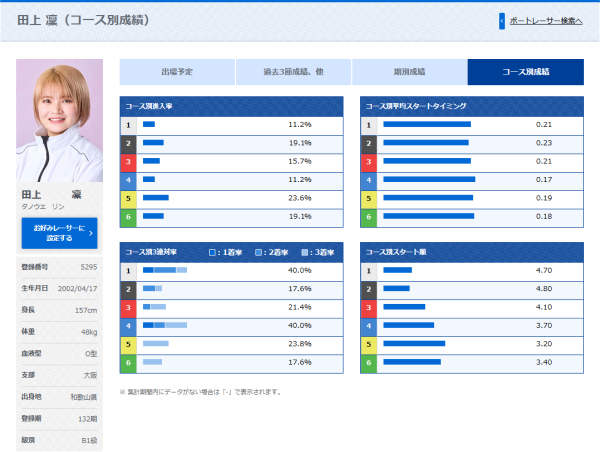Click the お好みレーサーに設定する button
This screenshot has width=600, height=452.
59,233
